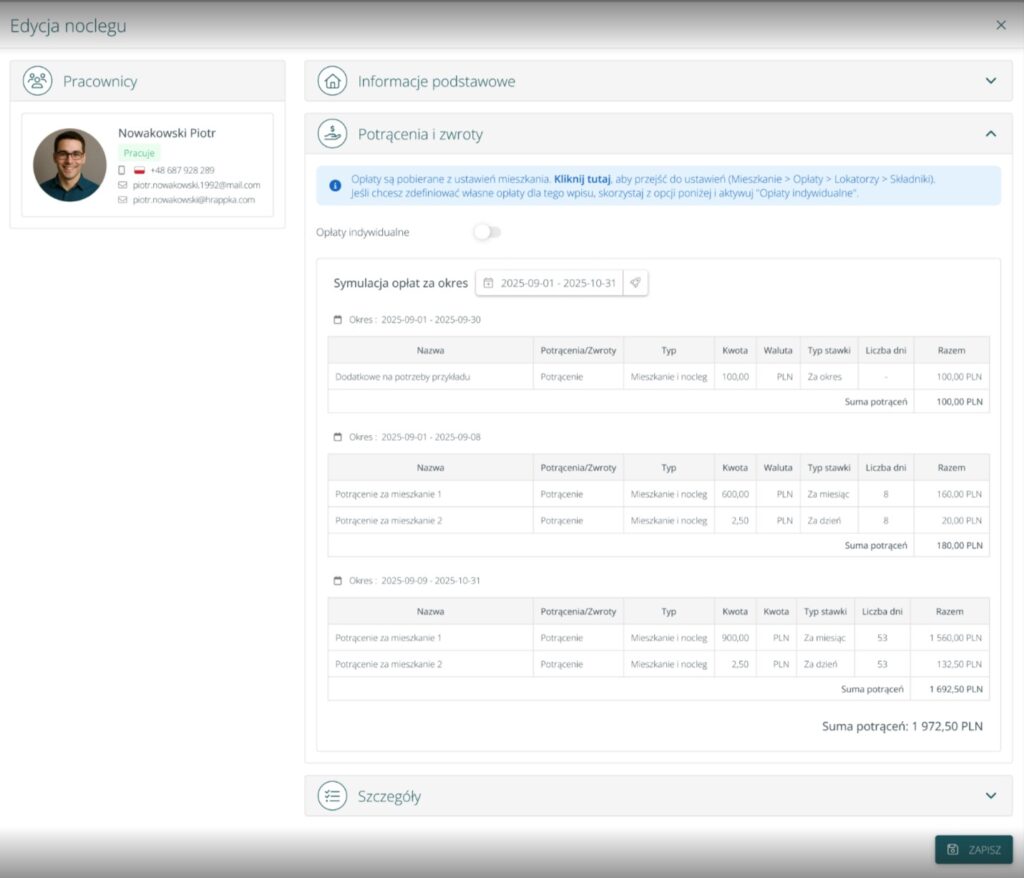Collapse the Potrącenia i zwroty section chevron
1024x878 pixels.
pyautogui.click(x=990, y=133)
